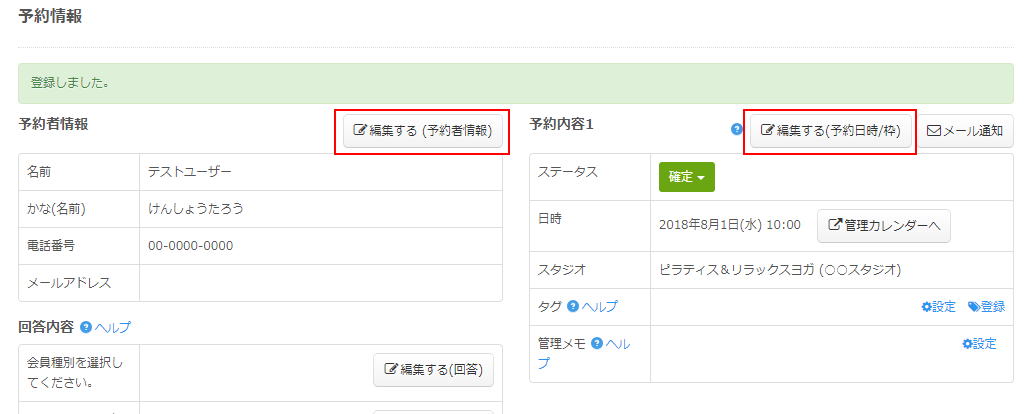Image resolution: width=1025 pixels, height=414 pixels.
Task: Click the question mark icon next to タグ
Action: pos(573,307)
